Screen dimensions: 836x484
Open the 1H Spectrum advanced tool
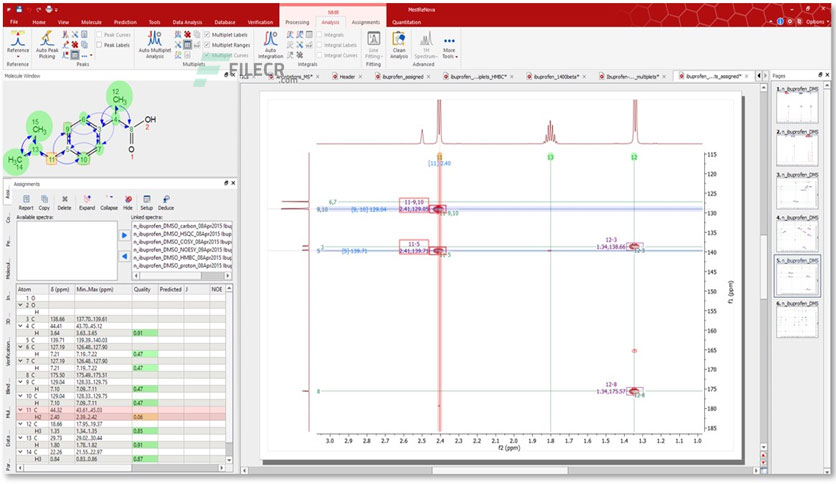(425, 44)
